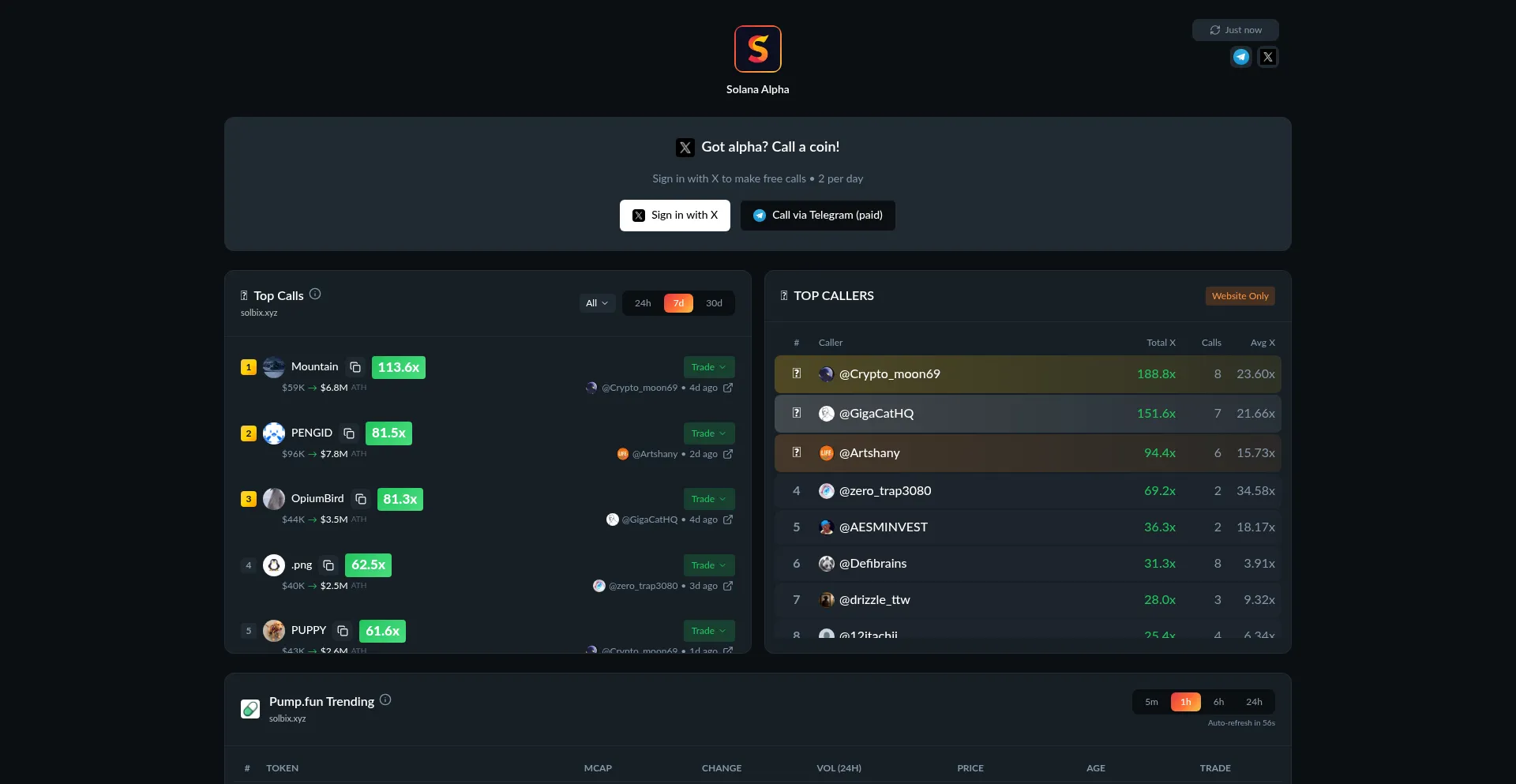Select @zero_trap3080 in Top Callers
Image resolution: width=1516 pixels, height=784 pixels.
click(x=1028, y=491)
